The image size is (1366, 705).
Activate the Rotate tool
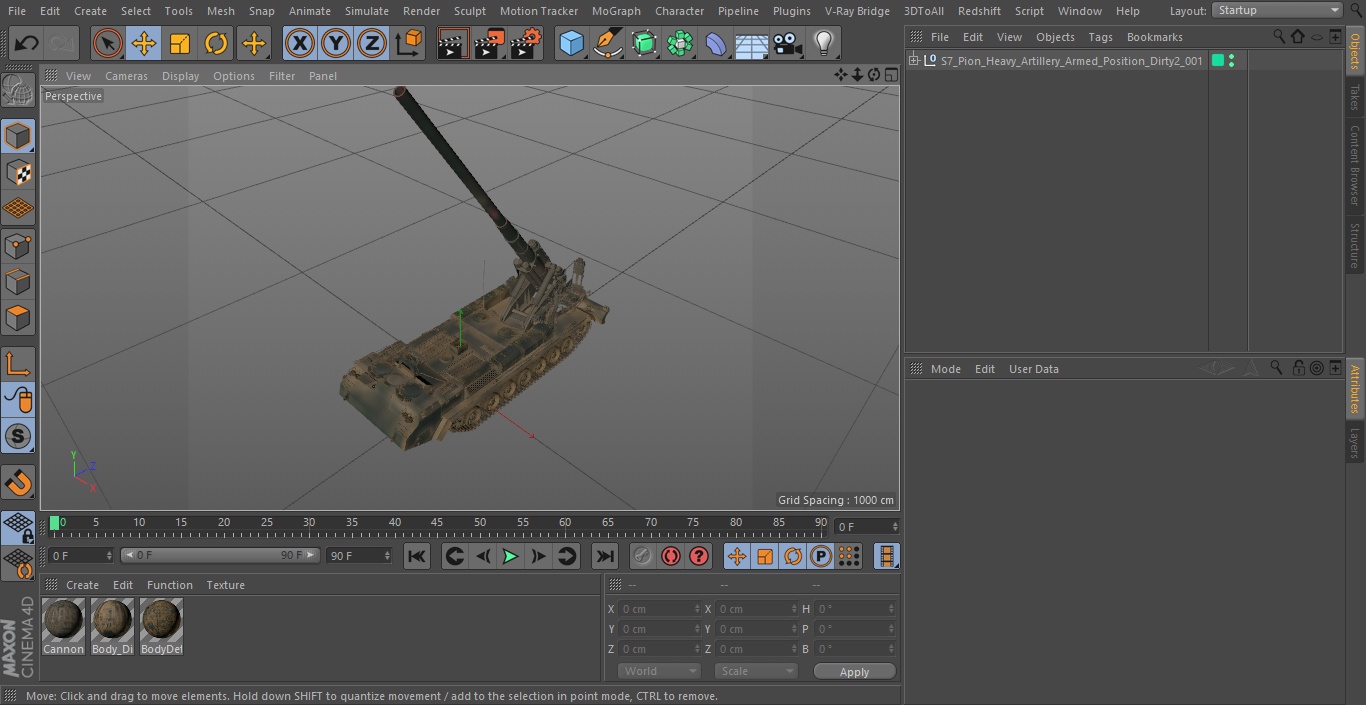pyautogui.click(x=216, y=43)
